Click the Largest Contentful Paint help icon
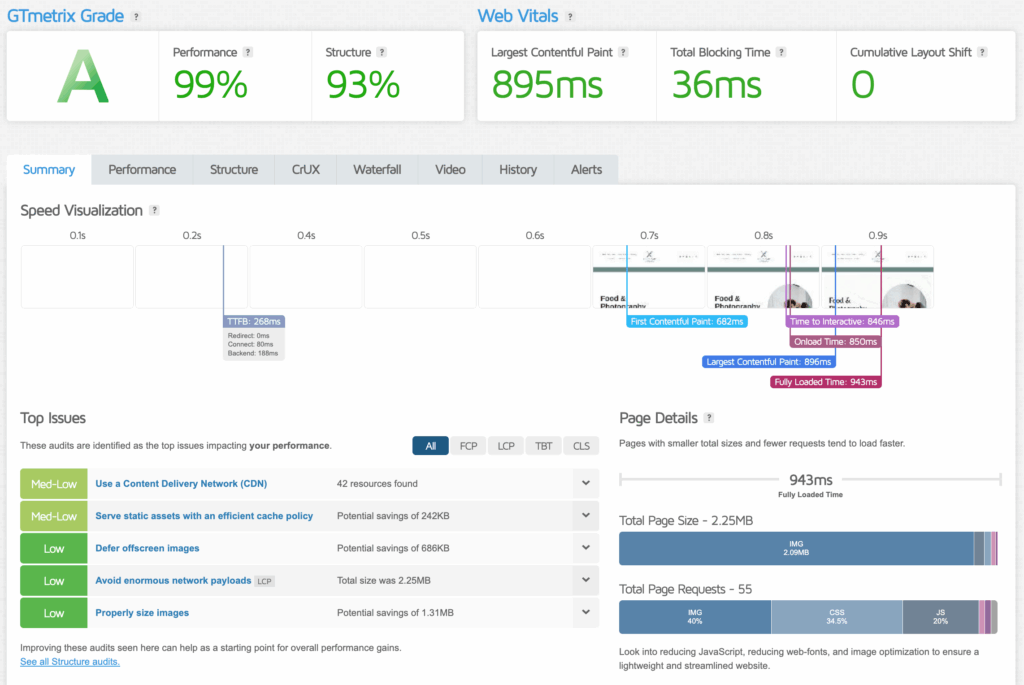Screen dimensions: 1024x685 tap(623, 52)
